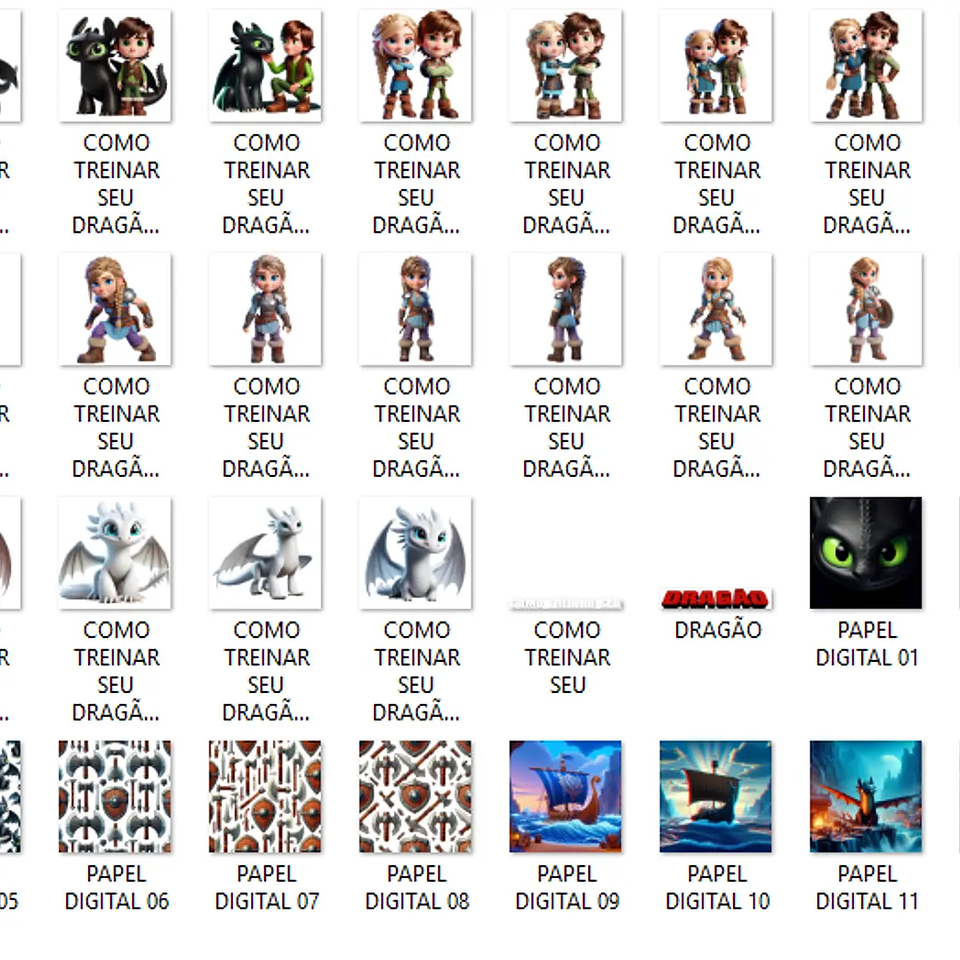Select Astrid thumbnail with purple leggings
Screen dimensions: 960x960
(x=115, y=308)
